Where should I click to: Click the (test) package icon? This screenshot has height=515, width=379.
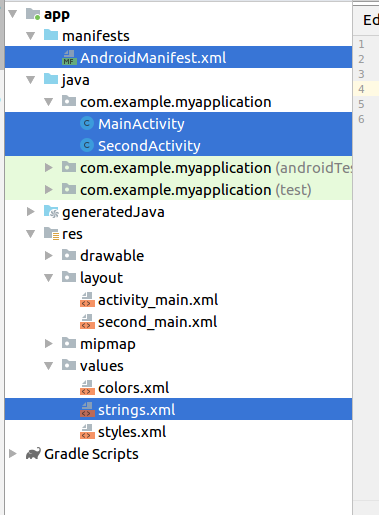69,189
